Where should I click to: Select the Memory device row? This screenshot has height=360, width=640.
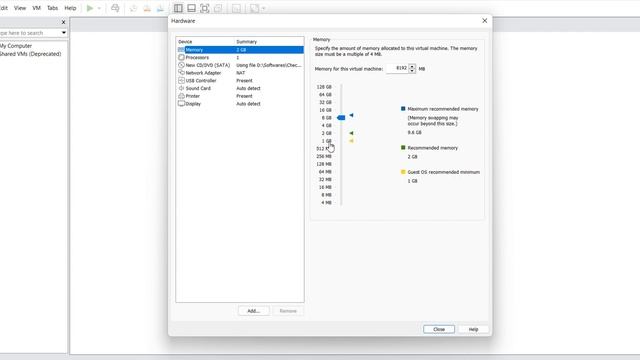[x=240, y=50]
